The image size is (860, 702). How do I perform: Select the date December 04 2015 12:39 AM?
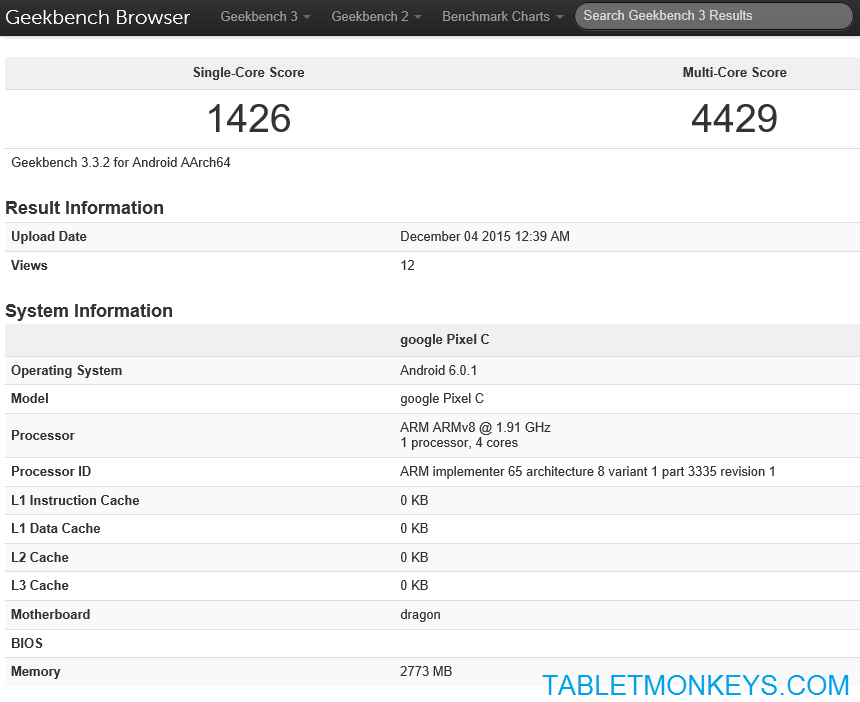pos(485,236)
